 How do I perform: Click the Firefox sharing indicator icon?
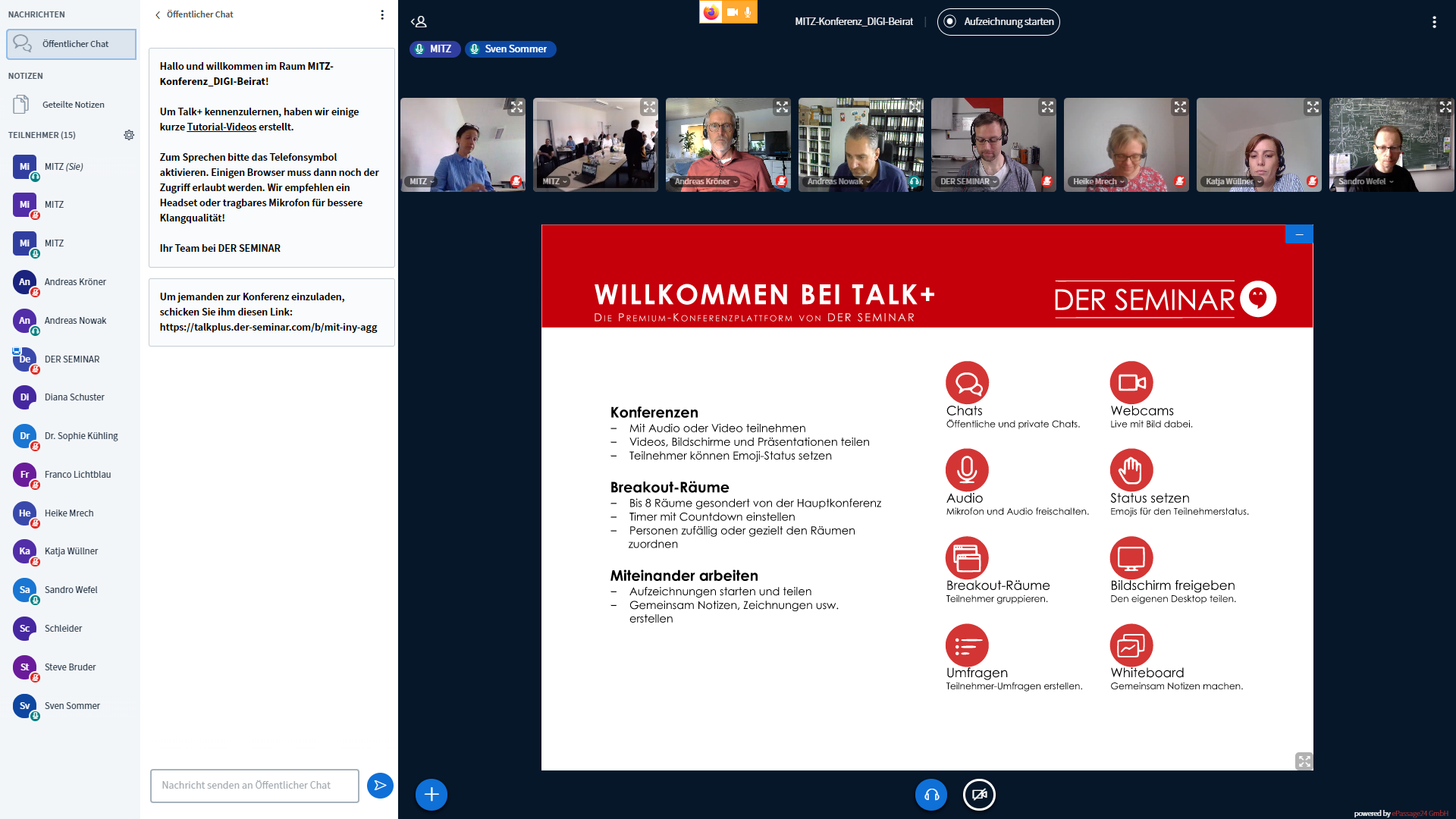(x=711, y=12)
